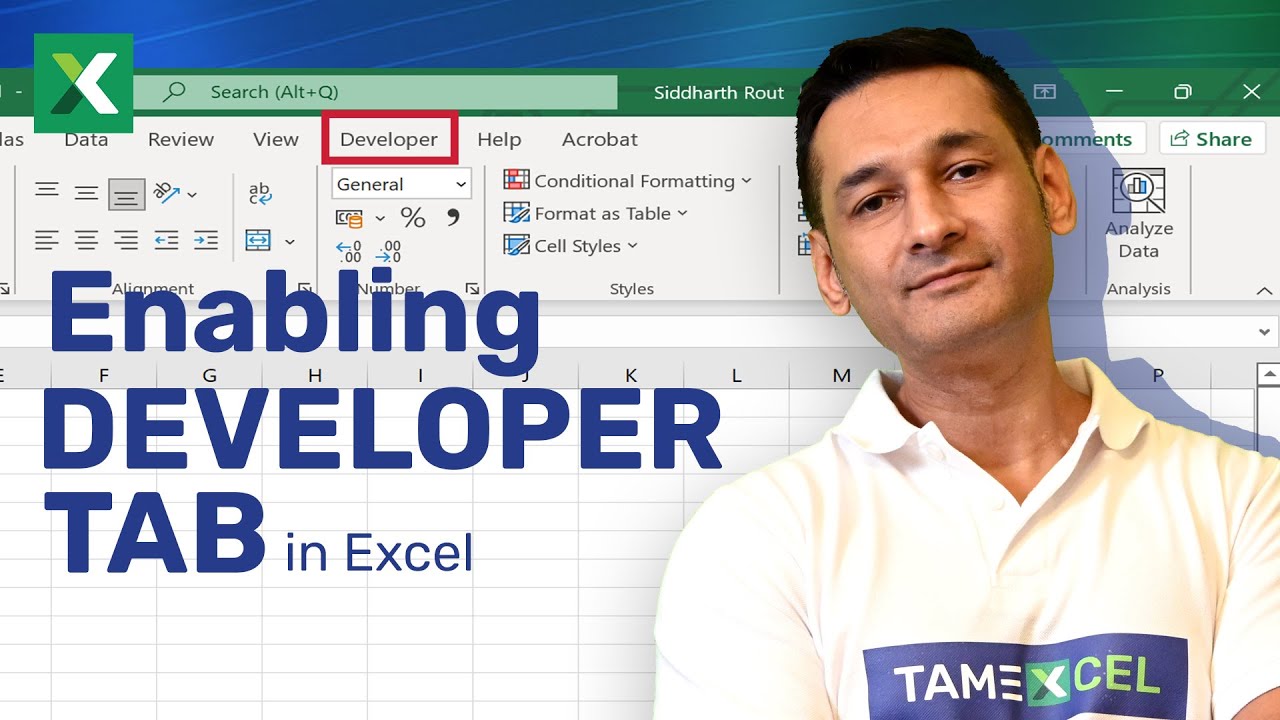1280x720 pixels.
Task: Open Accounting format dropdown arrow
Action: point(380,218)
